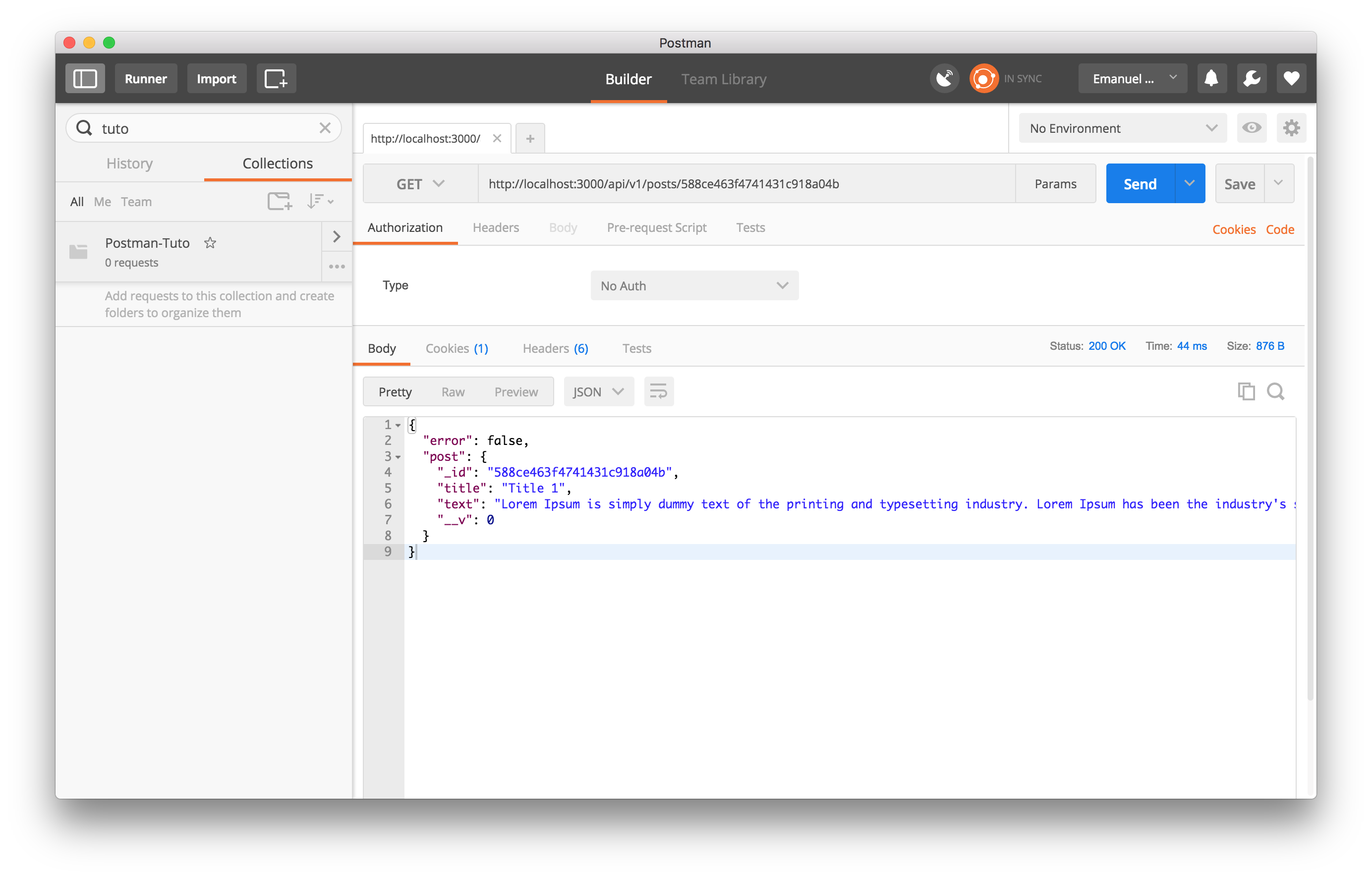Click the collections search magnifier icon
1372x878 pixels.
(84, 128)
